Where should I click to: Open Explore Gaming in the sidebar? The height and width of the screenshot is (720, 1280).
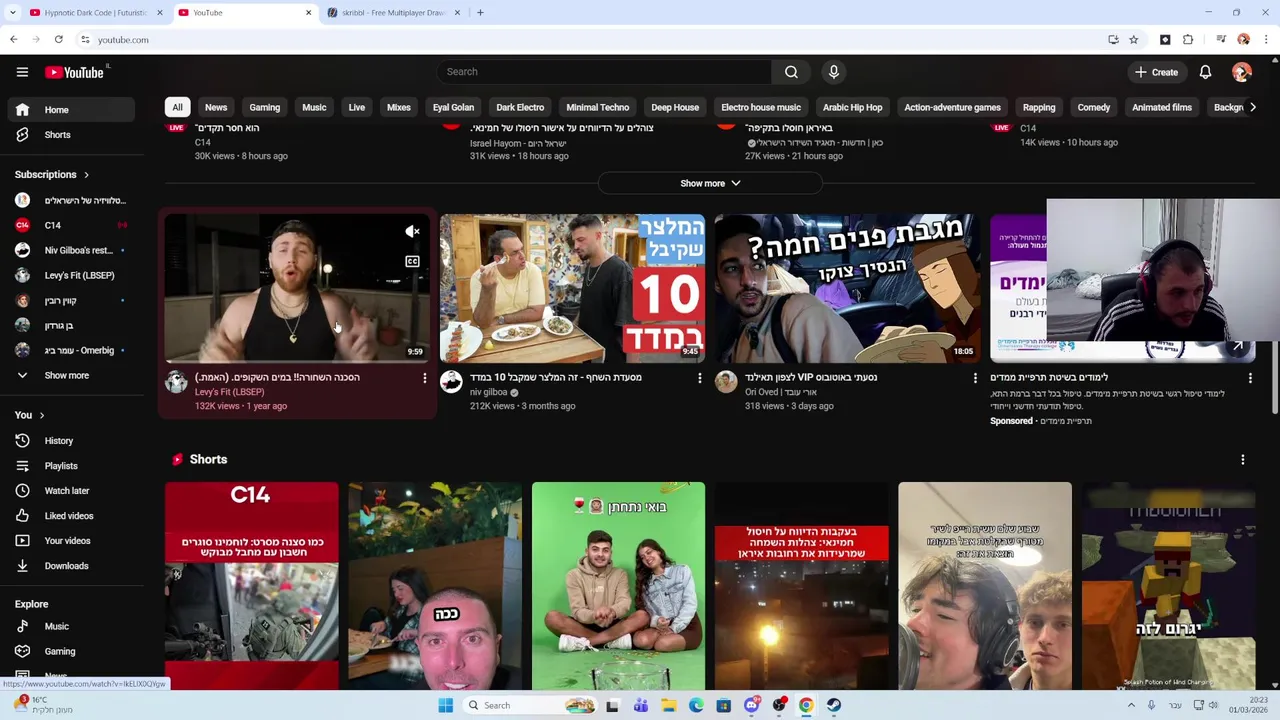point(69,652)
